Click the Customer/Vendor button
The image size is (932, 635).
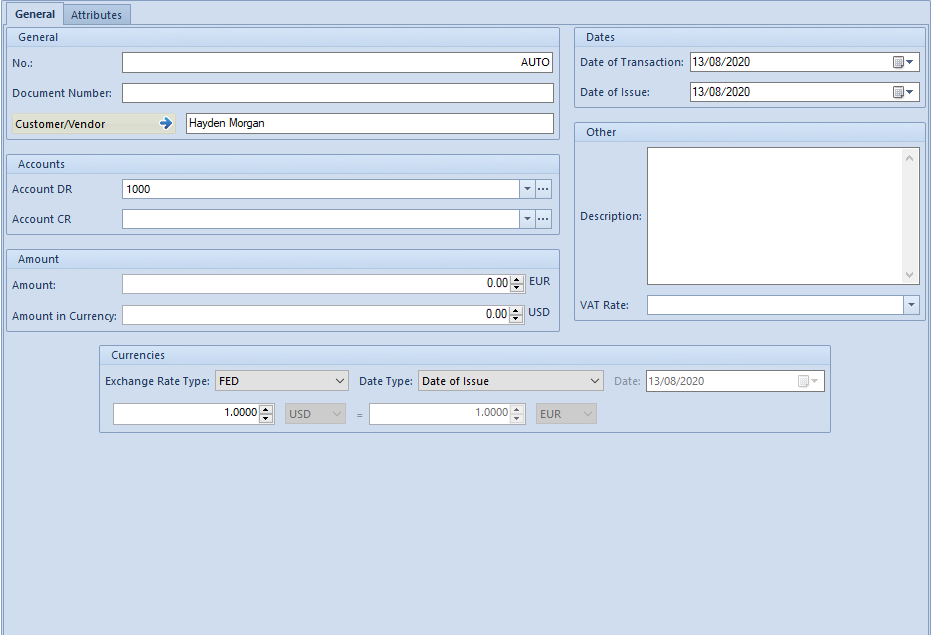click(x=94, y=124)
